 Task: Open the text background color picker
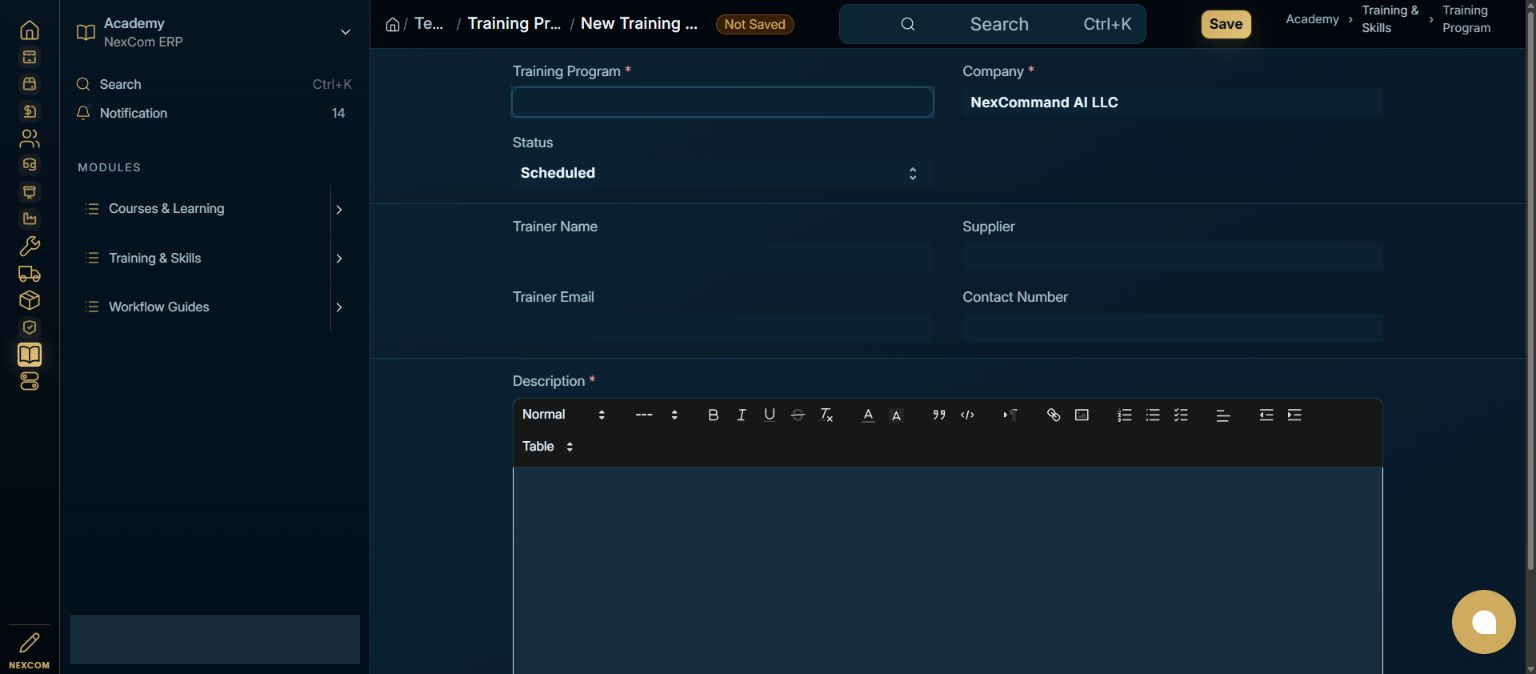coord(896,415)
